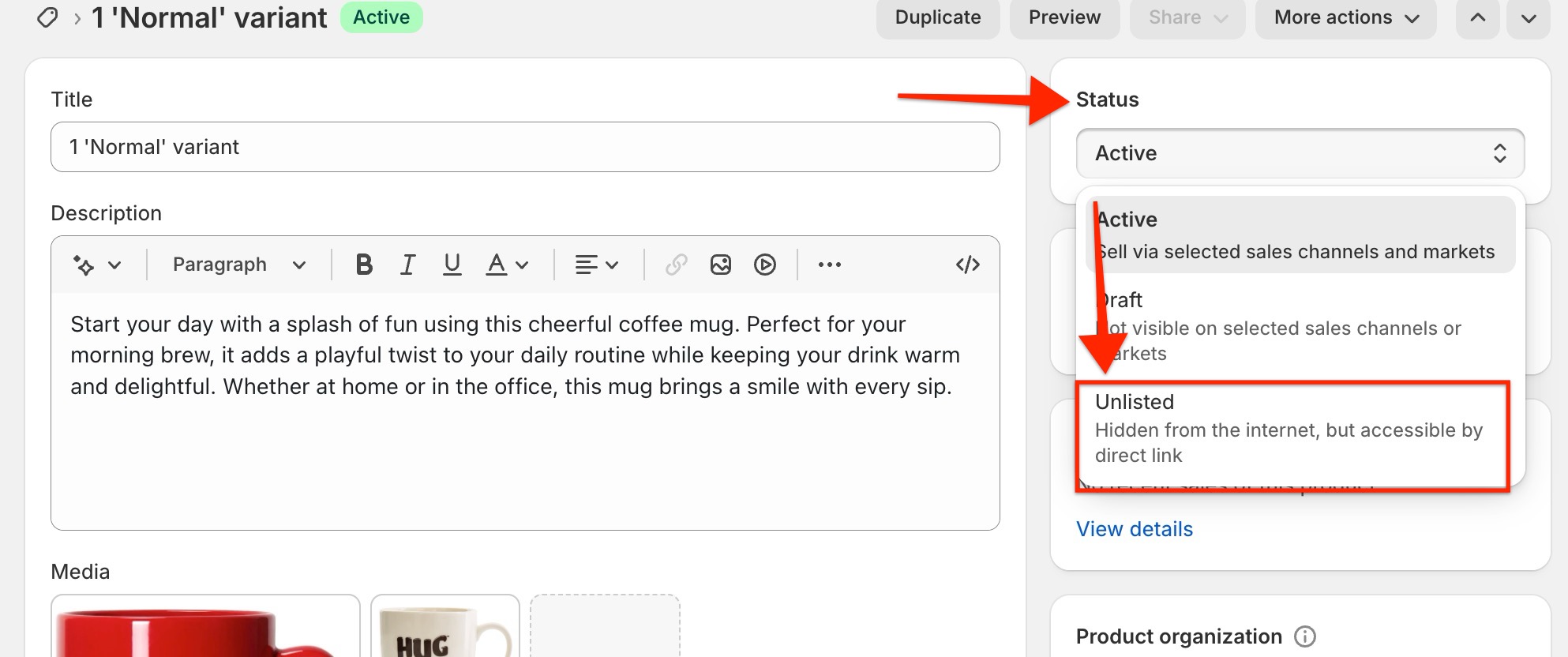
Task: Open the View details link
Action: (1135, 529)
